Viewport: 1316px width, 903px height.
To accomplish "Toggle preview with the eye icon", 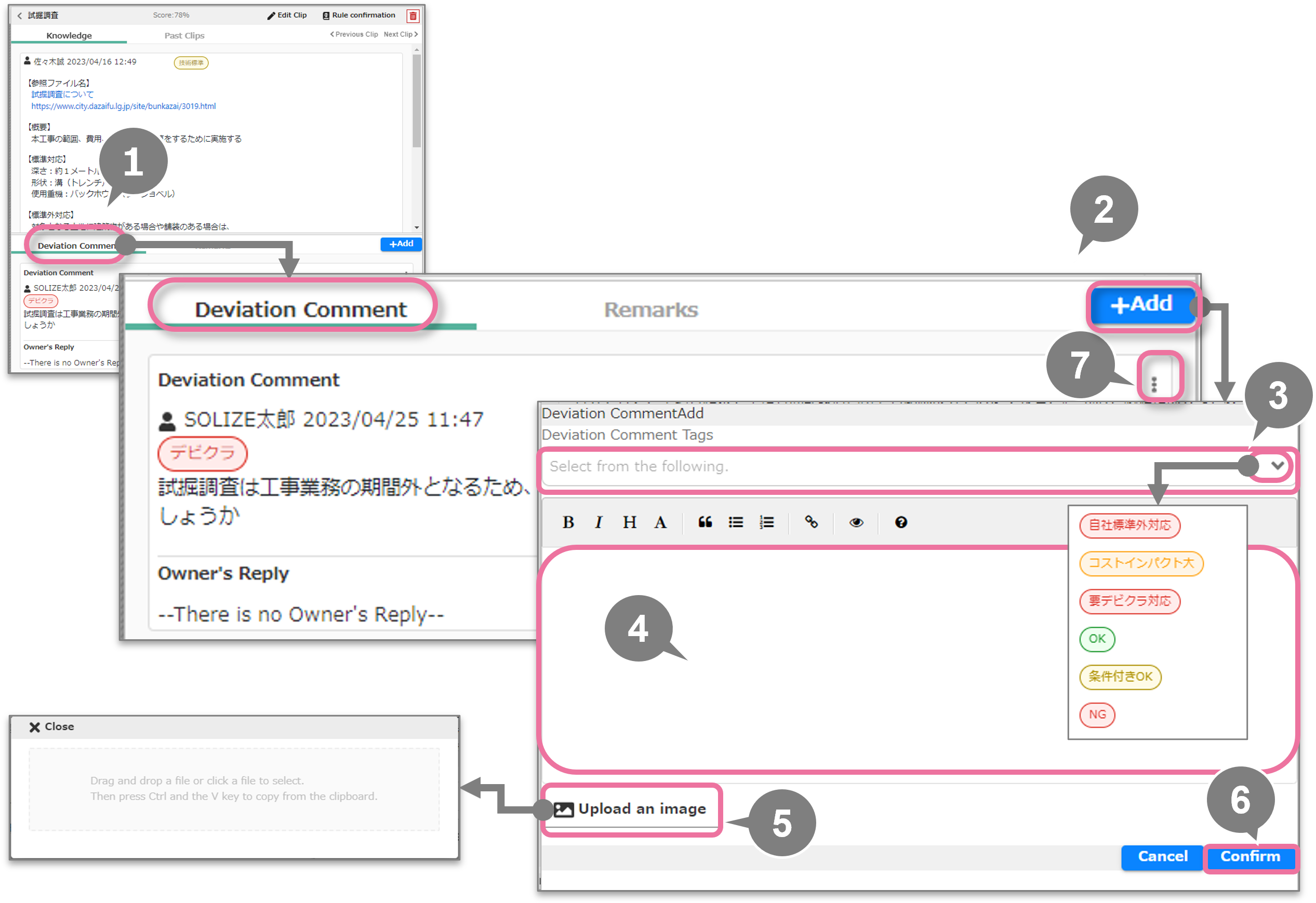I will pos(856,522).
